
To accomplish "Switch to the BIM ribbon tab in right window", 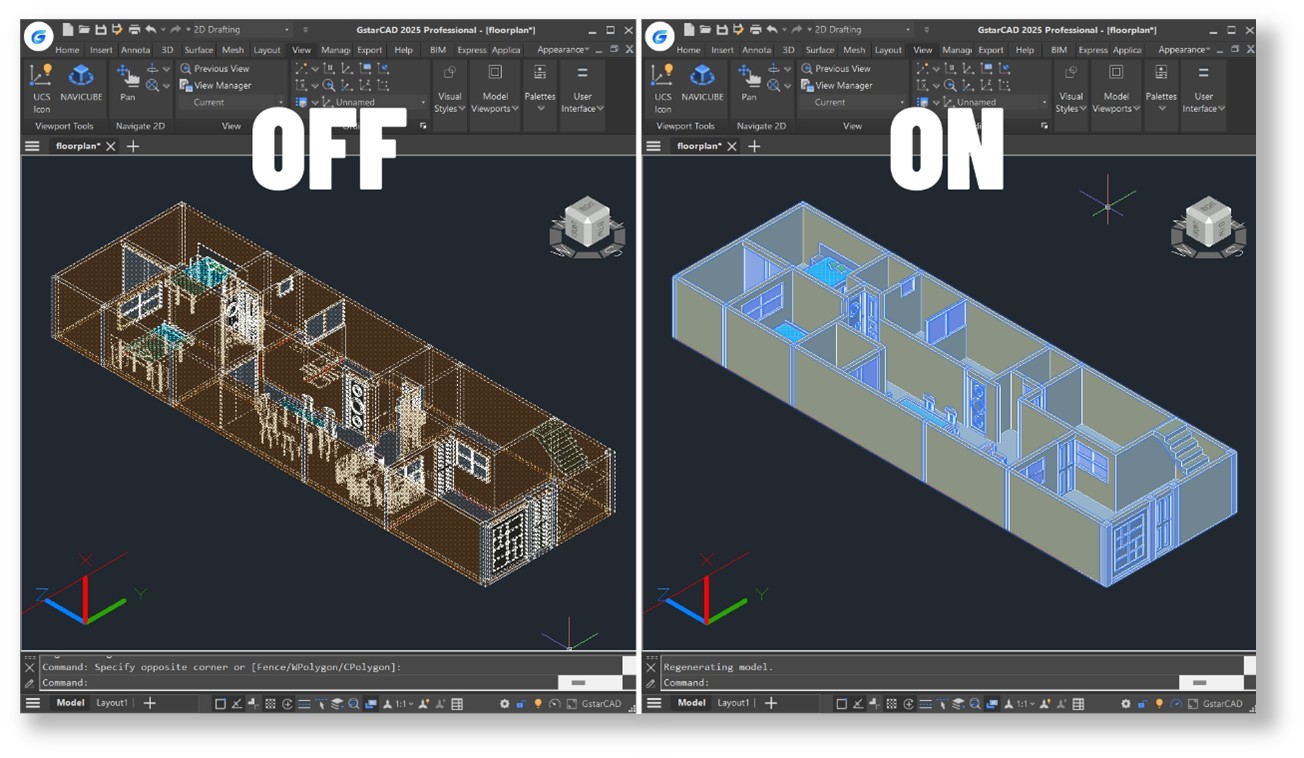I will [x=1058, y=50].
